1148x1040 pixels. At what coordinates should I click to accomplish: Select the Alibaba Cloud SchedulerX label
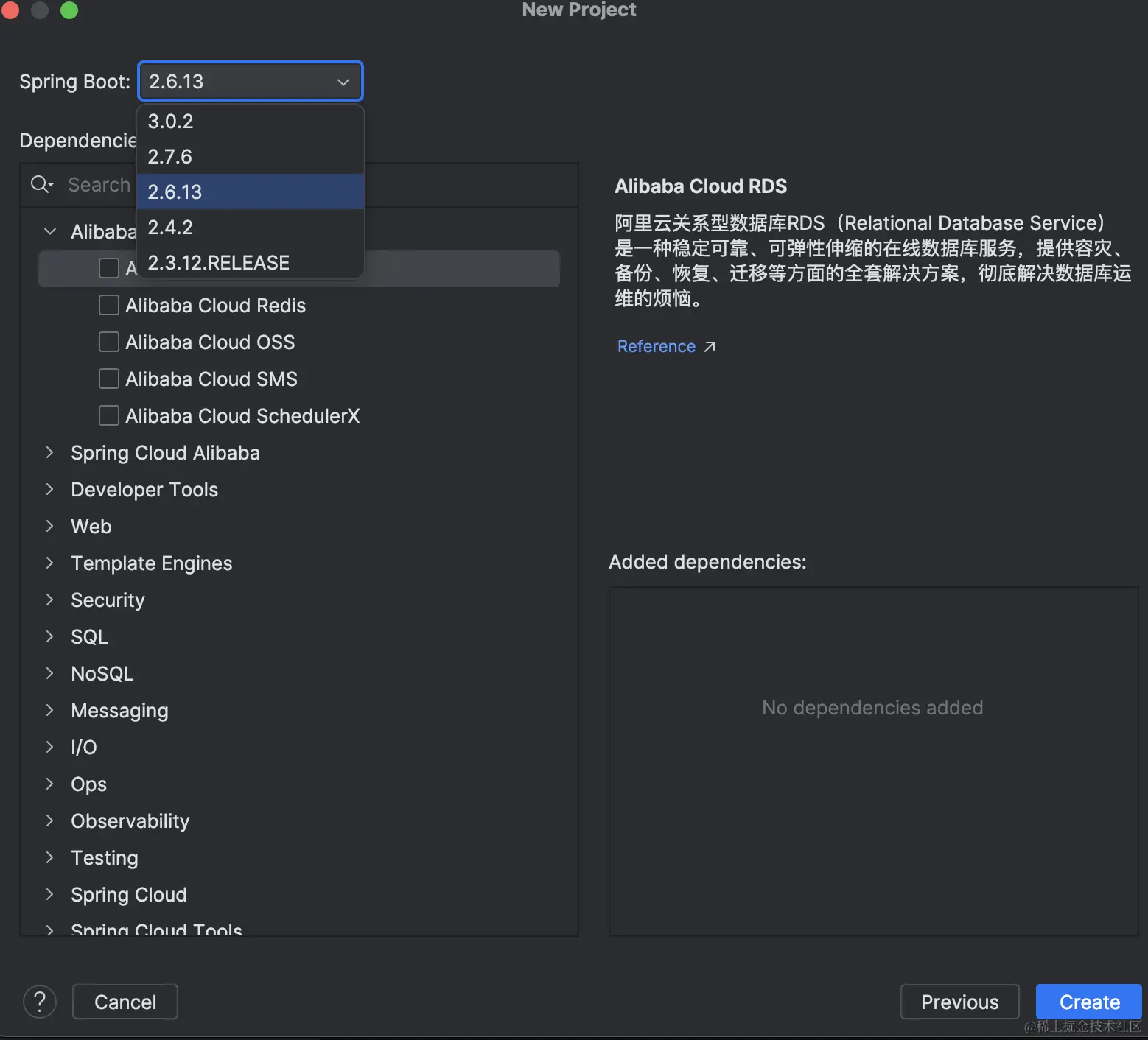click(x=242, y=415)
